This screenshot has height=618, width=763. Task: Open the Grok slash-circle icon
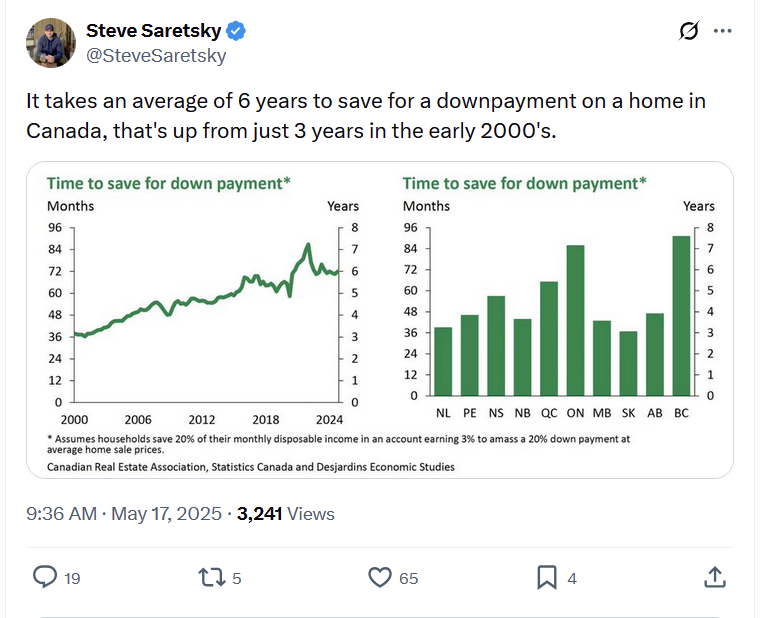689,31
